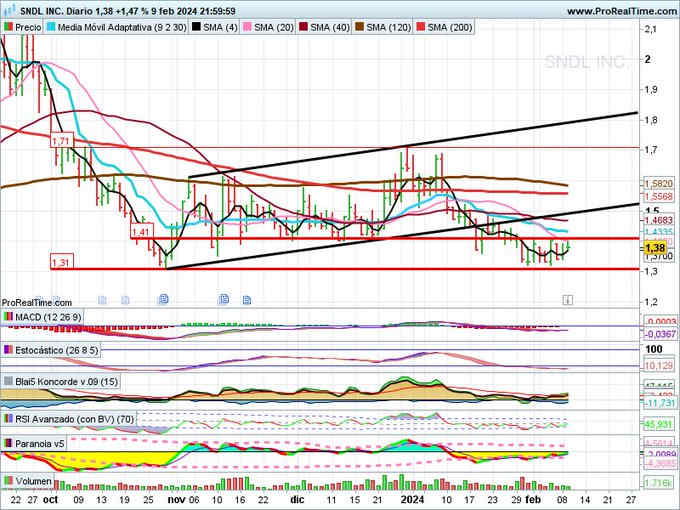Click the 1,41 price level label
Viewport: 680px width, 510px height.
coord(141,232)
